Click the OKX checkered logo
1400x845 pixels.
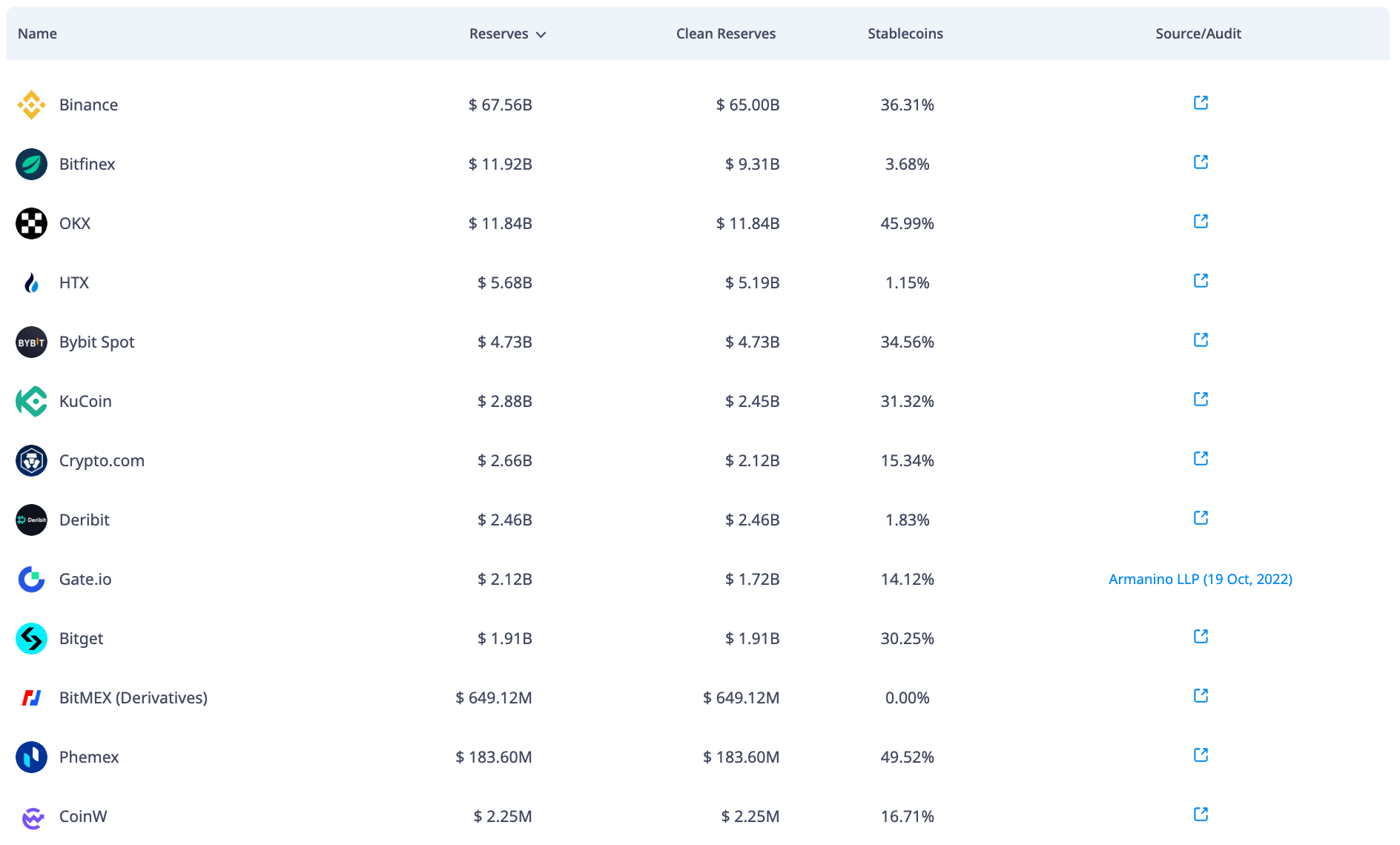(31, 223)
